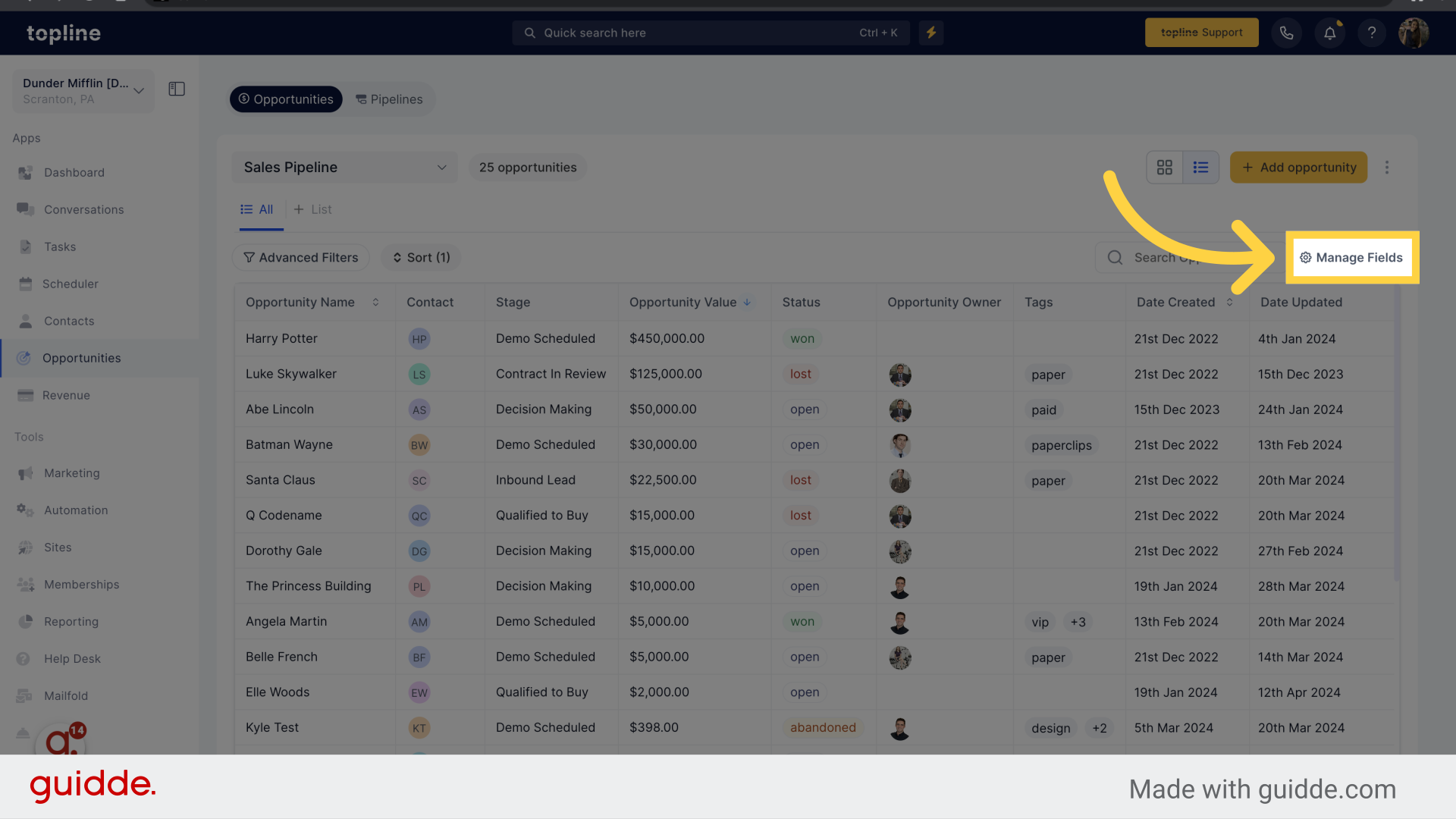Click Elle Woods opportunity name

(x=278, y=692)
